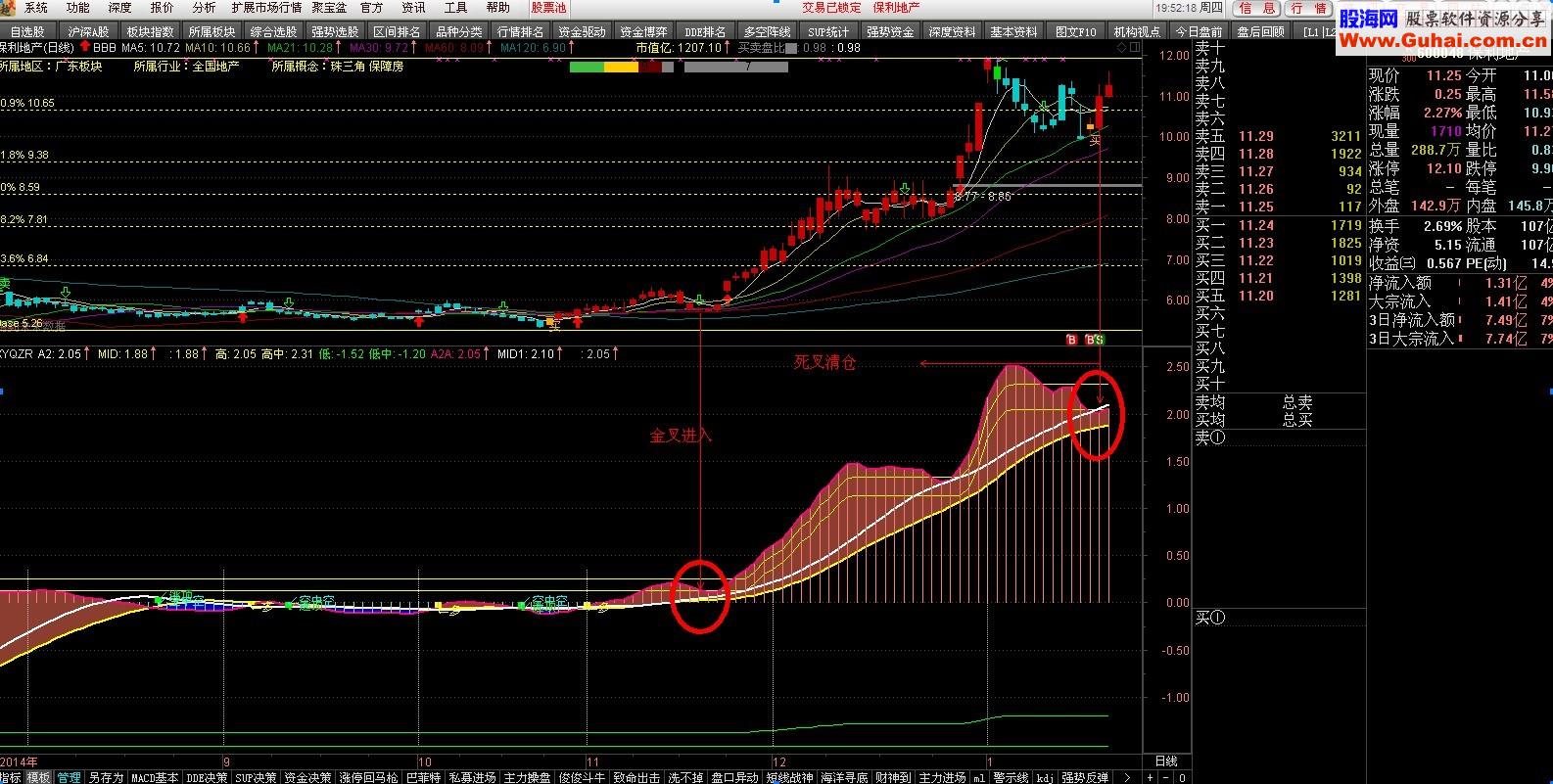Click the 自选股 toolbar button

[27, 31]
